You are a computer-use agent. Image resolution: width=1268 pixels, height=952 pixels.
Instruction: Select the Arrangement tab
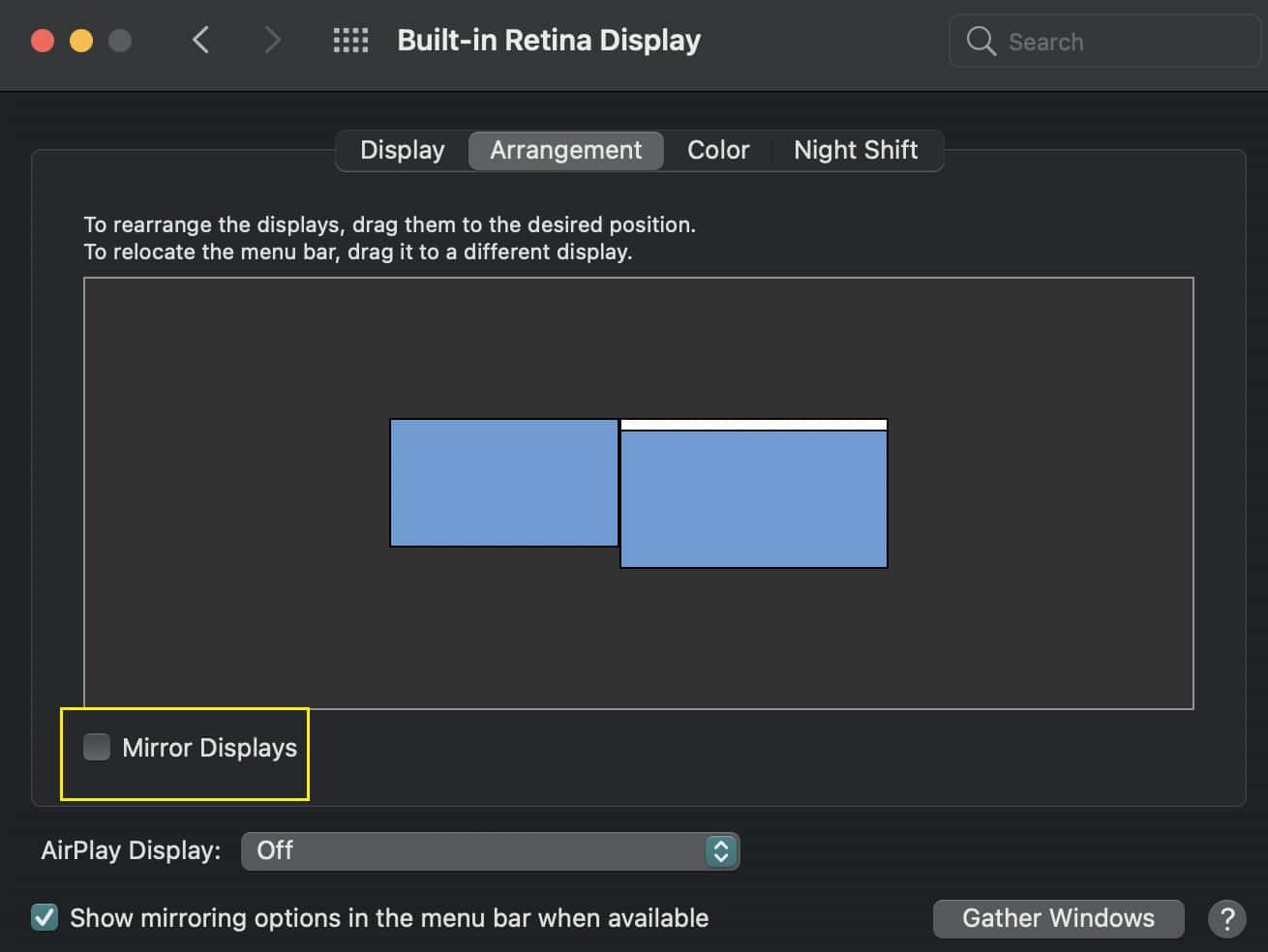[565, 150]
